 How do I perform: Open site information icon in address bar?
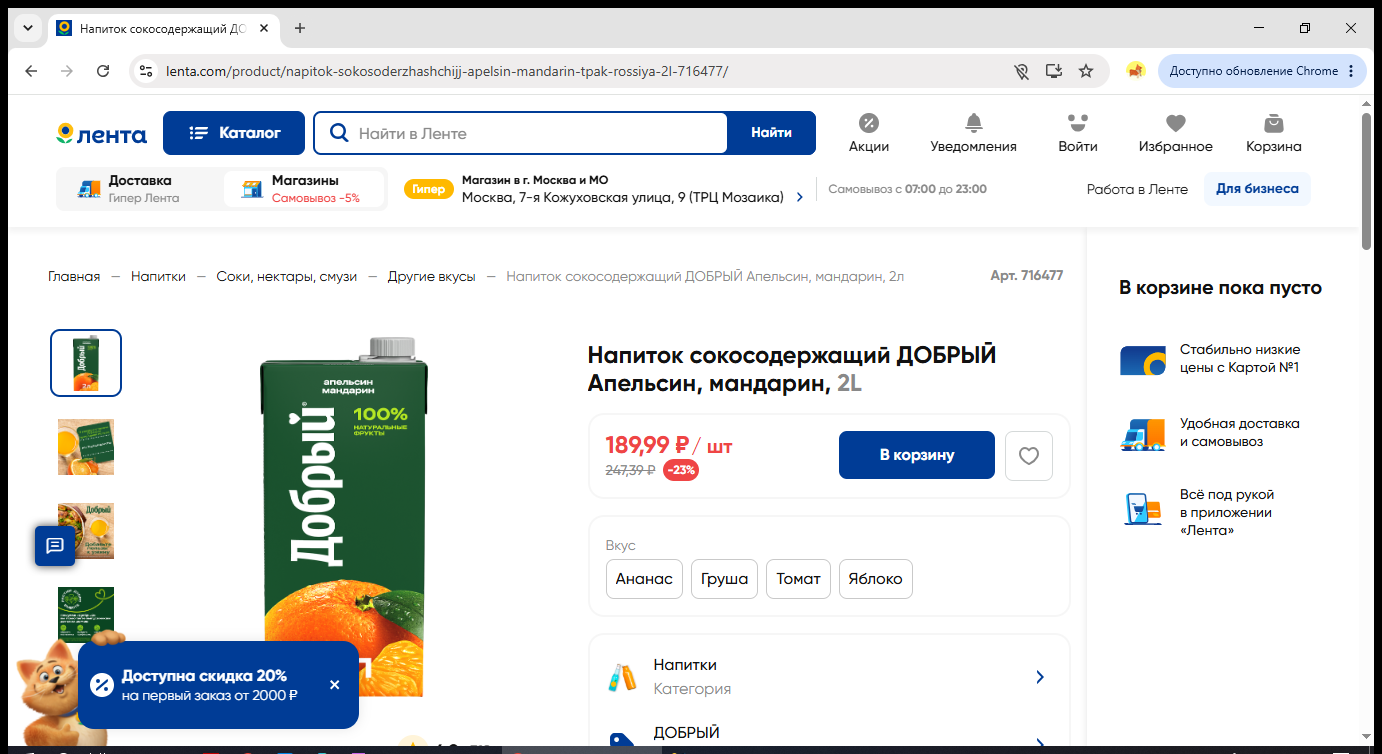click(146, 71)
